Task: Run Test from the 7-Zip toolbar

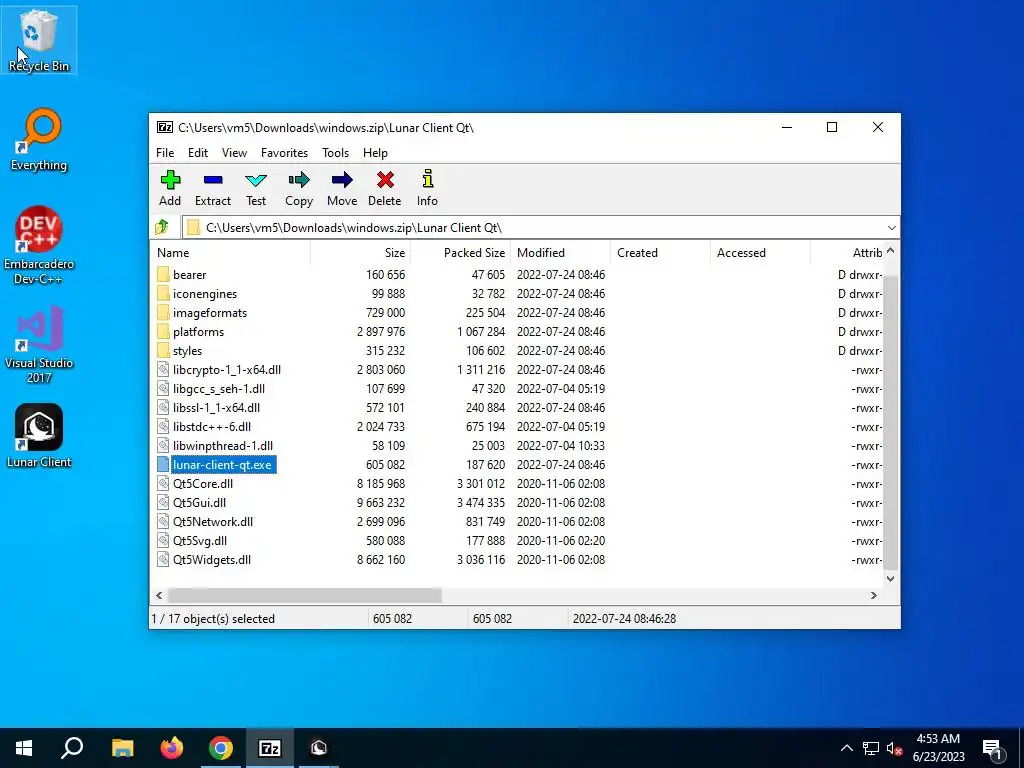Action: [256, 188]
